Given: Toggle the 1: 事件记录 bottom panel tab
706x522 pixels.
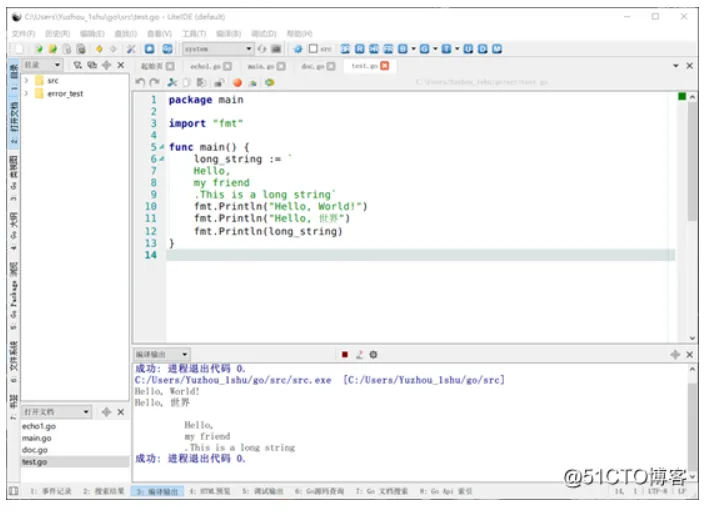Looking at the screenshot, I should pos(50,491).
